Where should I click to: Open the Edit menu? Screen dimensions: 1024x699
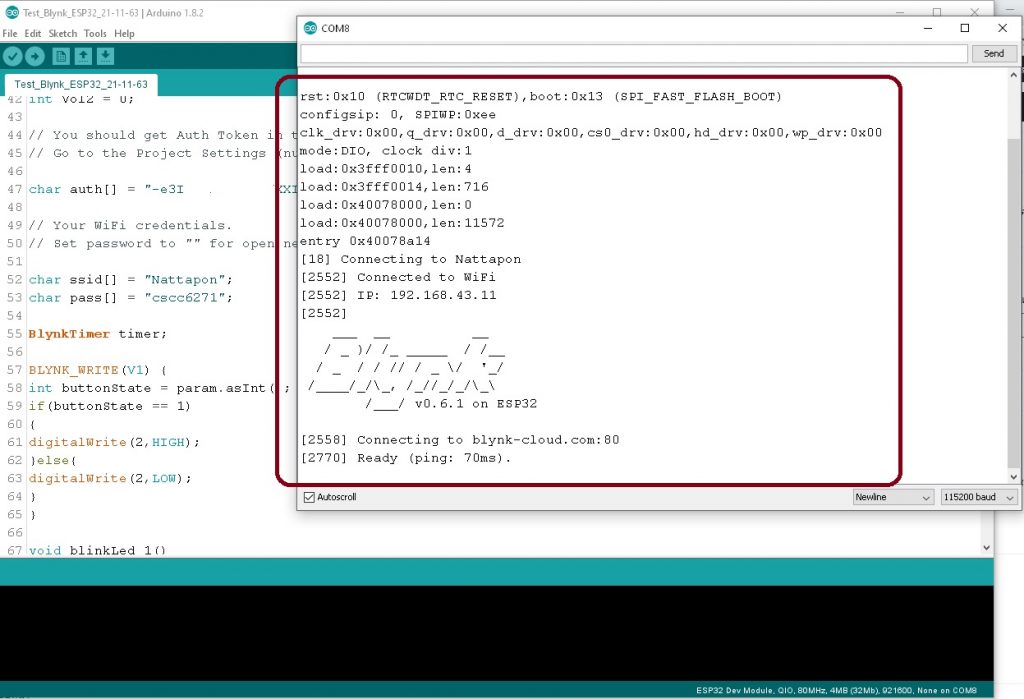pos(33,33)
